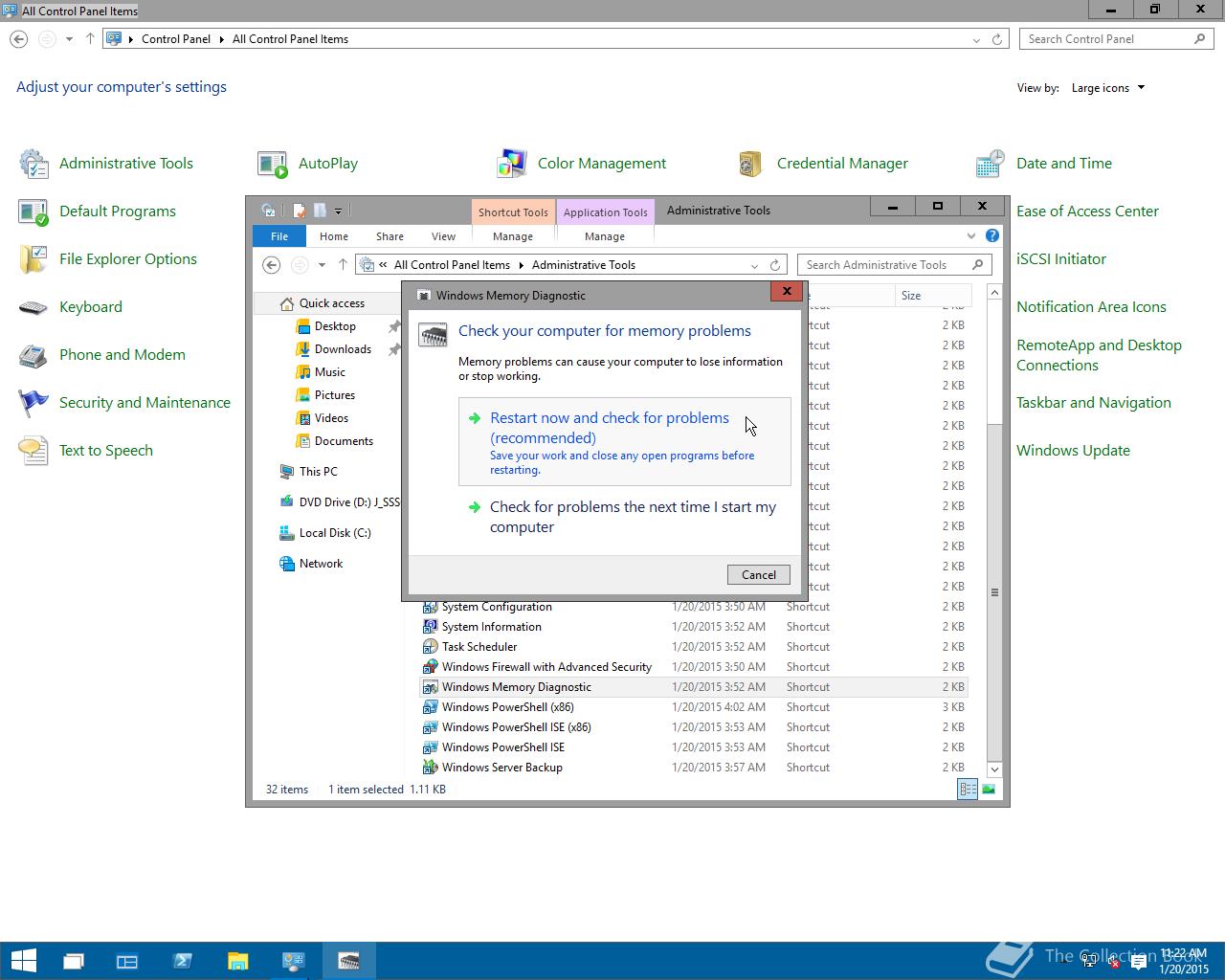Open Color Management icon

(512, 164)
